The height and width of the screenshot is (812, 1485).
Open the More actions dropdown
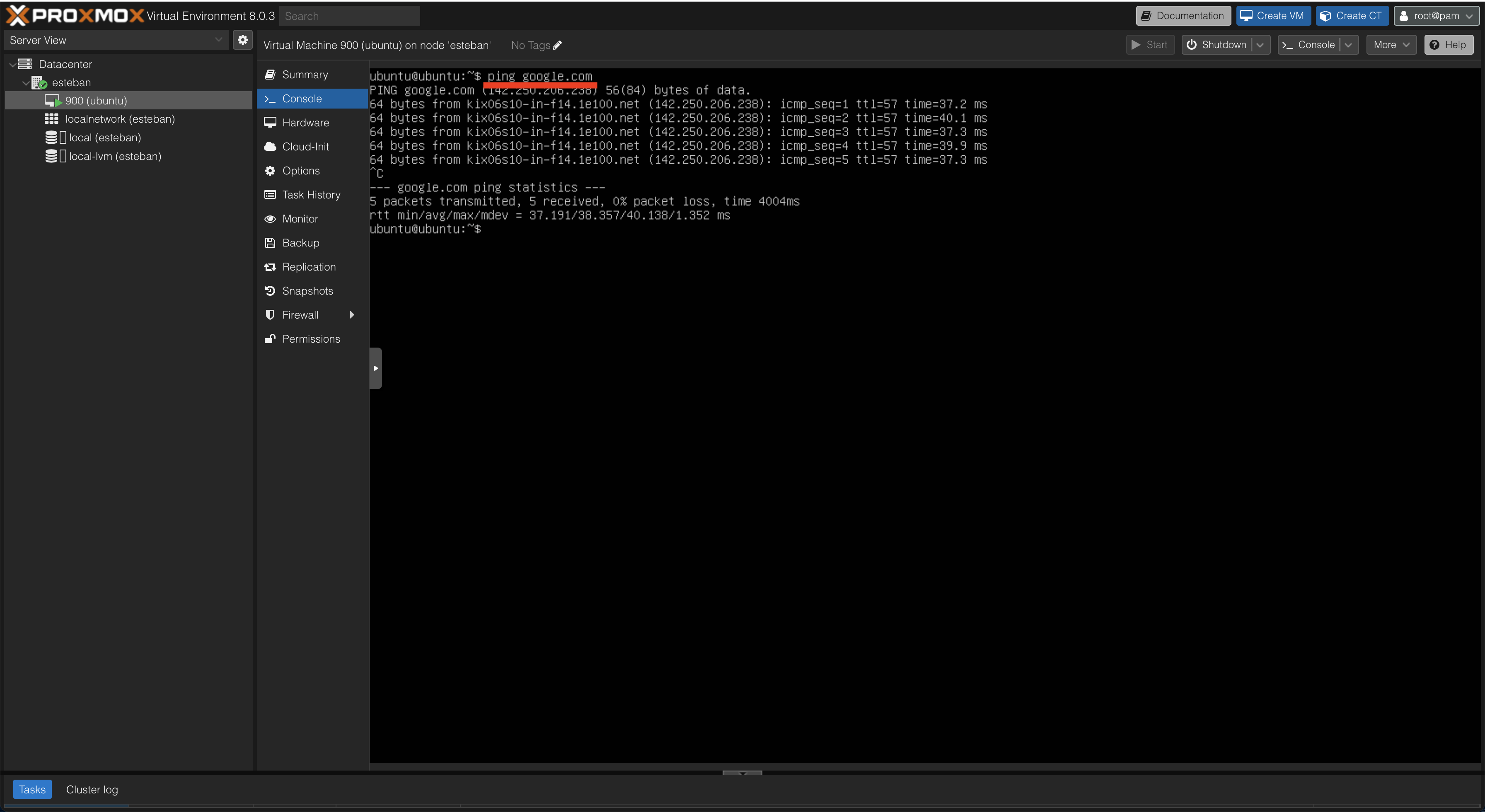click(1391, 45)
